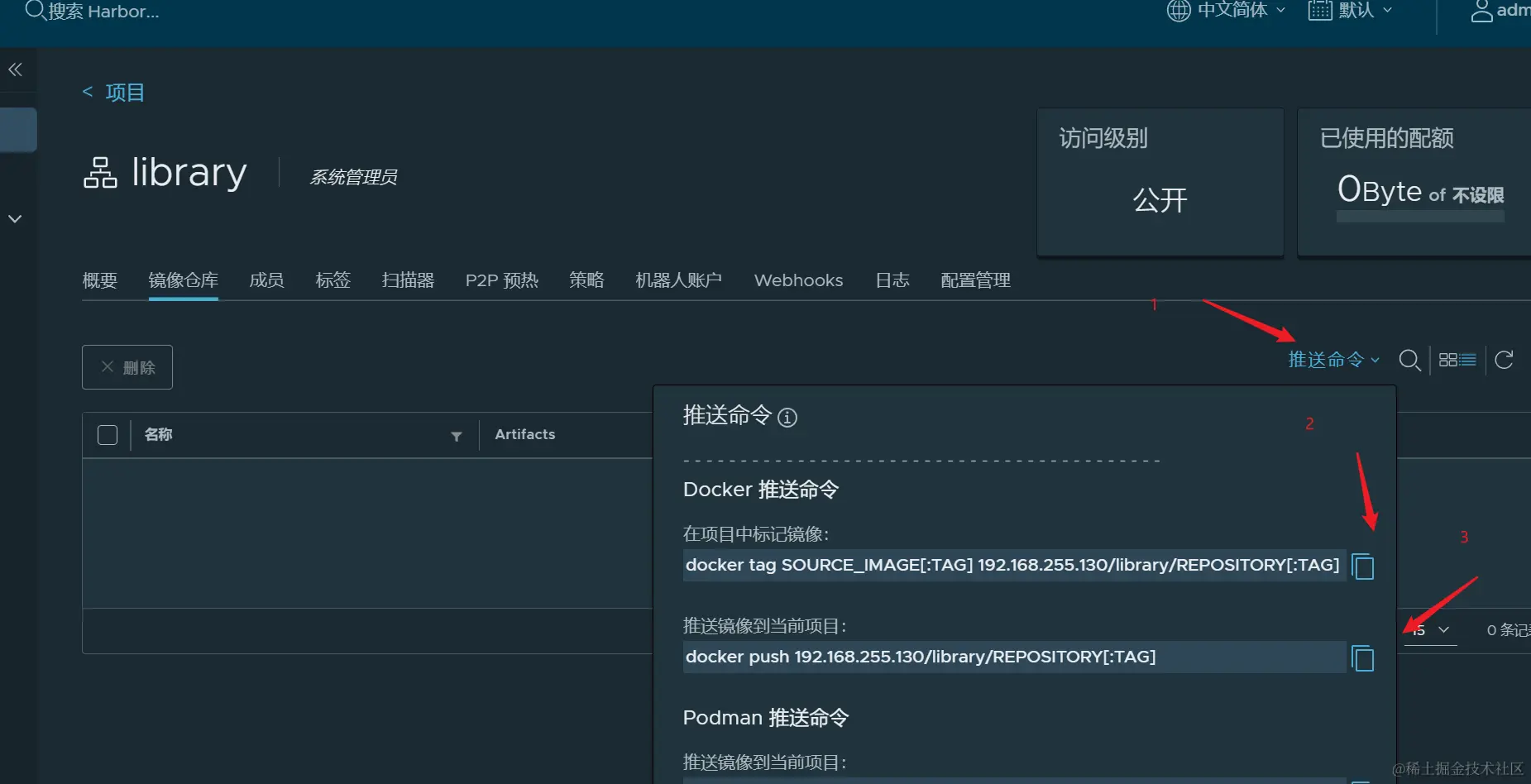Open the 默认 theme dropdown
The height and width of the screenshot is (784, 1531).
tap(1366, 10)
